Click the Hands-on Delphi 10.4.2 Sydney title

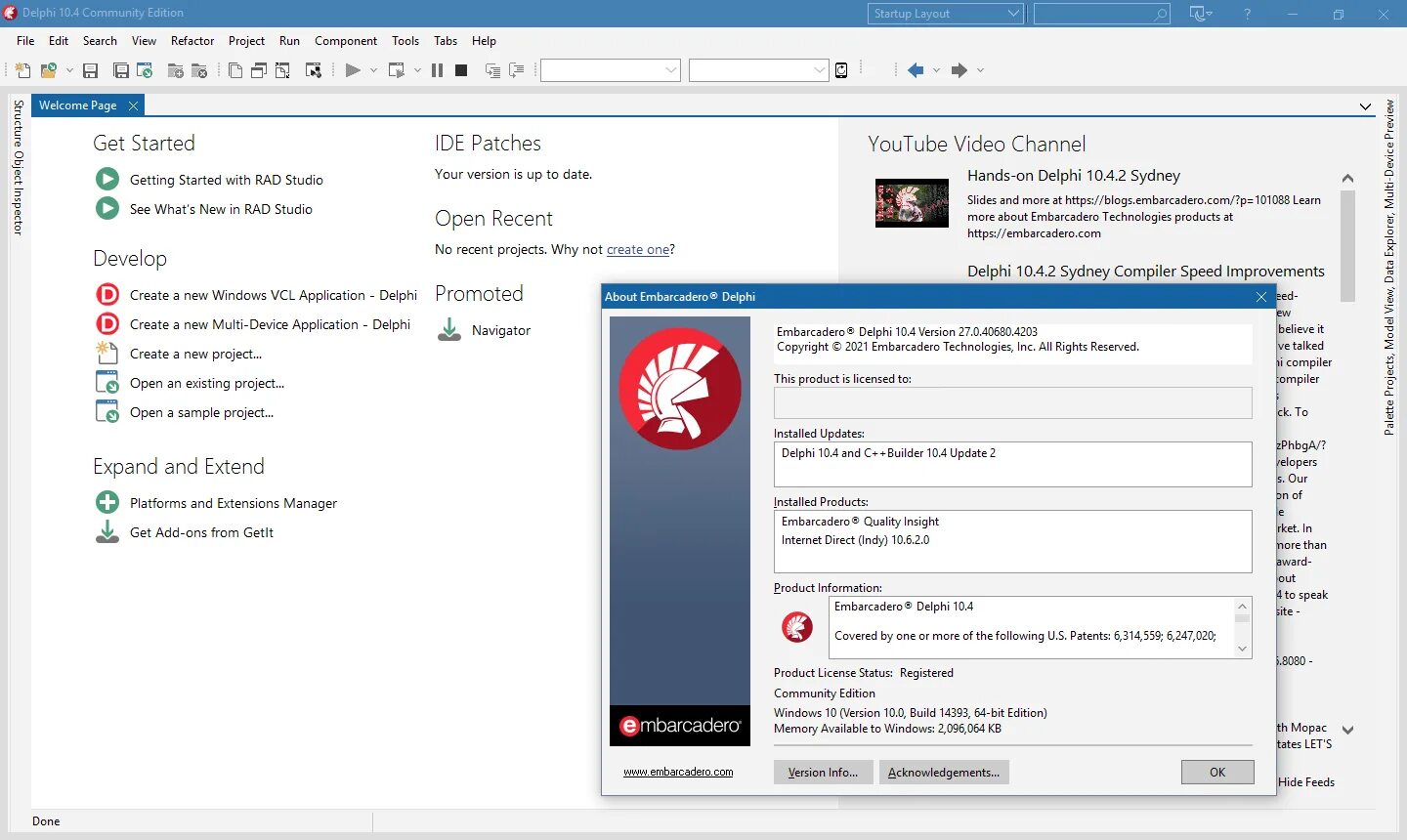pos(1074,176)
